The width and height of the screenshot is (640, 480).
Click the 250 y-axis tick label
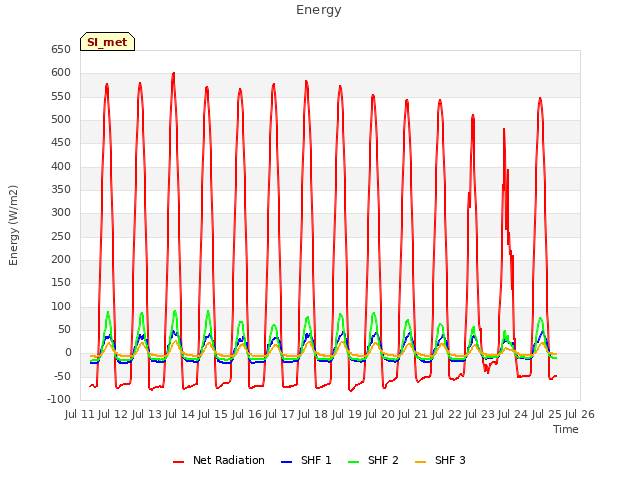[x=61, y=237]
